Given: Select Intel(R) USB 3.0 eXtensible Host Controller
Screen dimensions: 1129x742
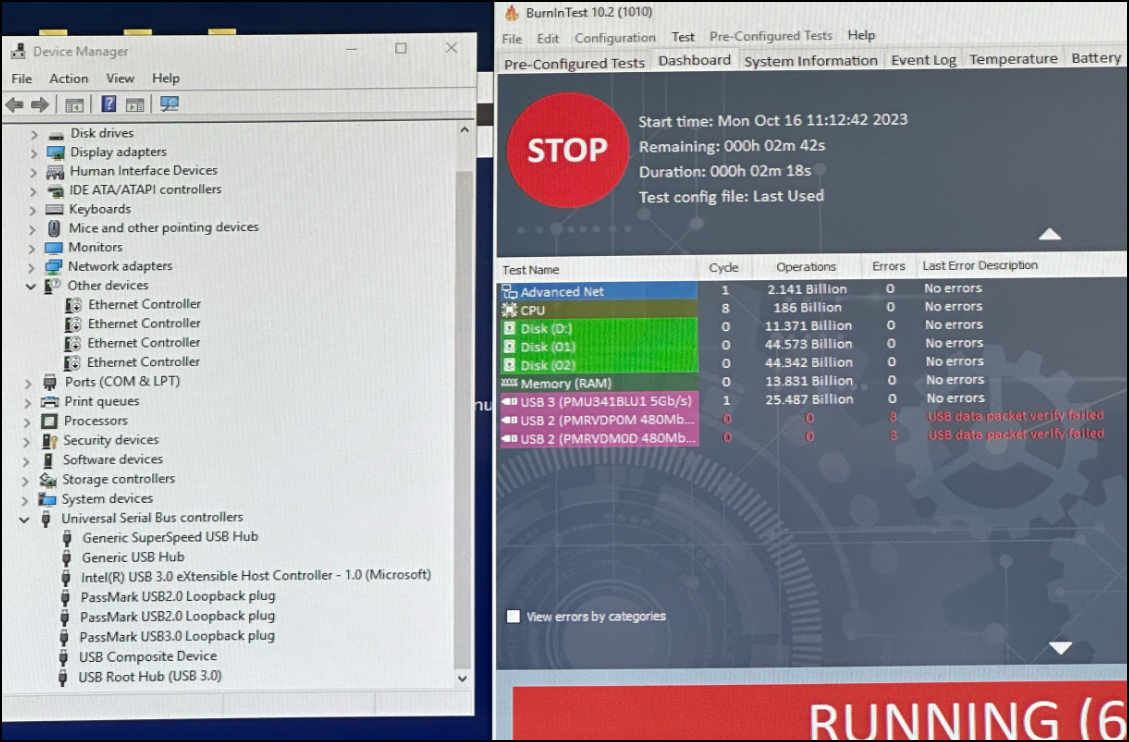Looking at the screenshot, I should pyautogui.click(x=256, y=576).
